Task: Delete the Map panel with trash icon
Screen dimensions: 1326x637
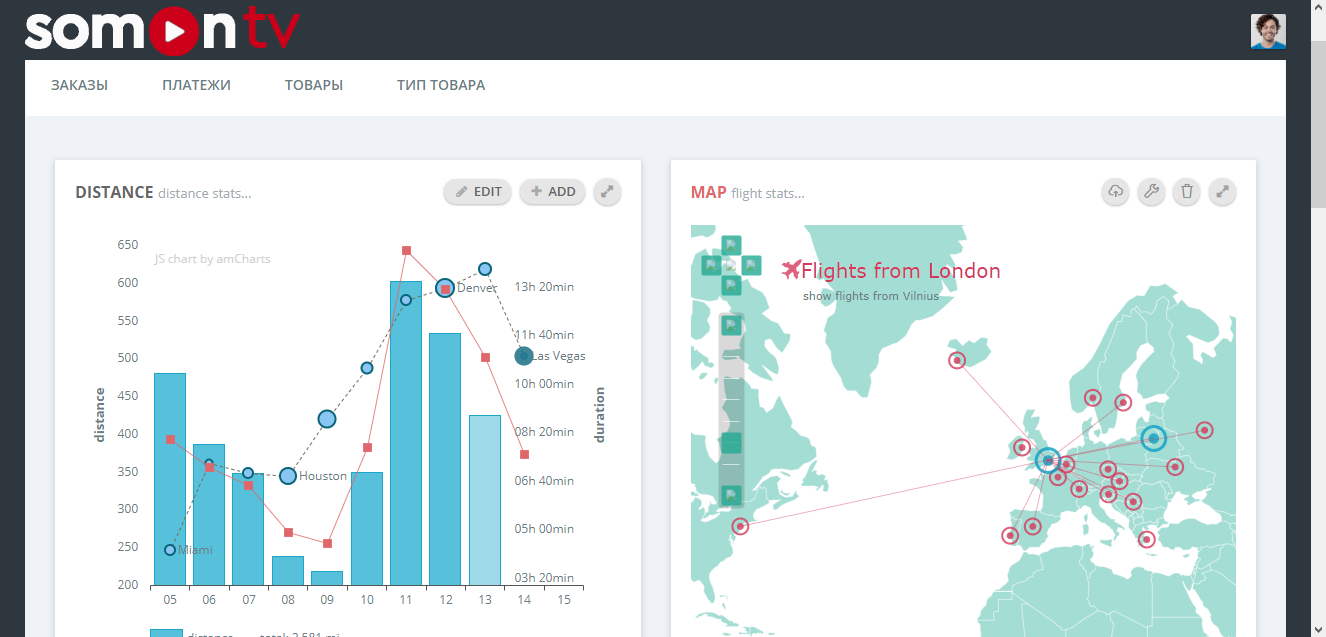Action: tap(1186, 192)
